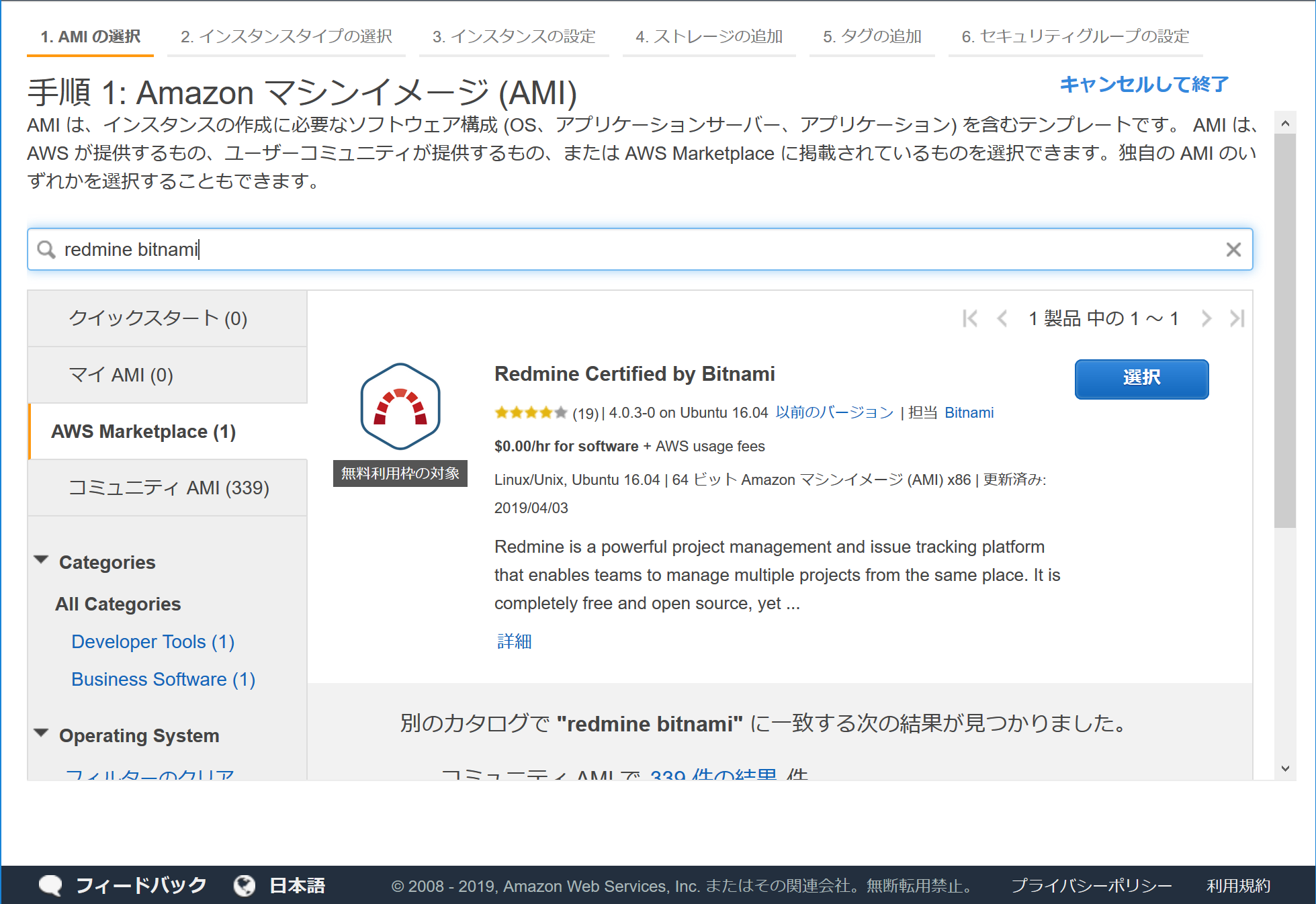Collapse the Operating System section
This screenshot has width=1316, height=904.
[x=41, y=733]
